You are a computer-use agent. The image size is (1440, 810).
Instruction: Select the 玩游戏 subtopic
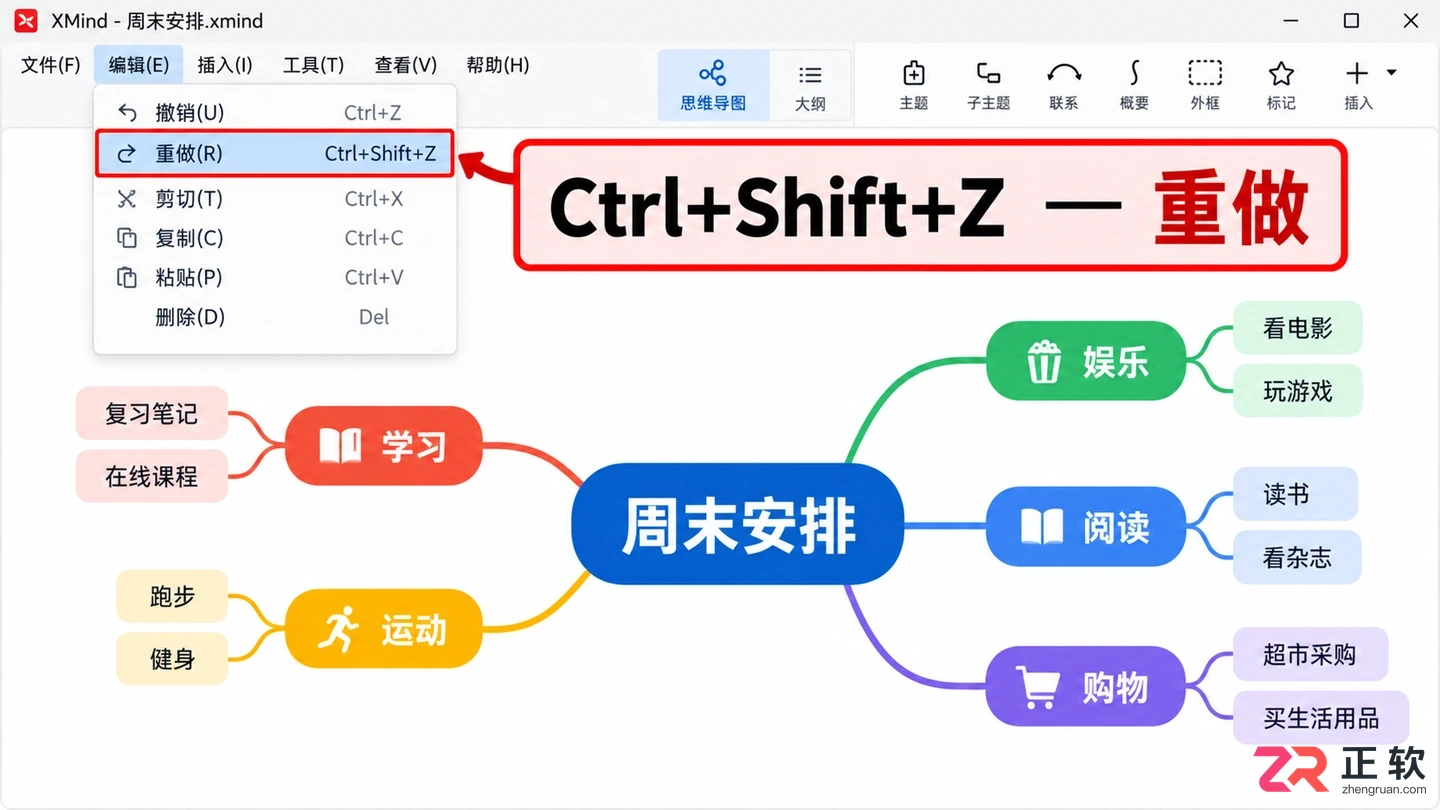pyautogui.click(x=1297, y=391)
